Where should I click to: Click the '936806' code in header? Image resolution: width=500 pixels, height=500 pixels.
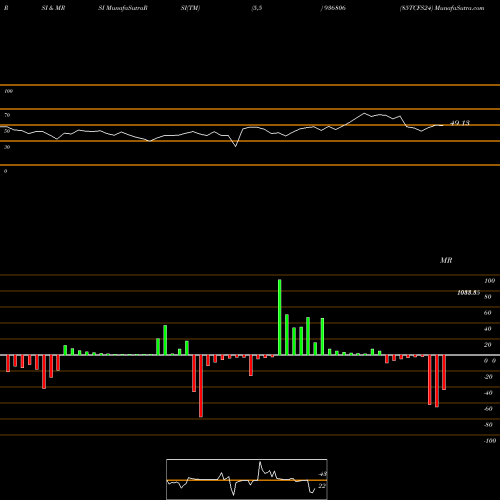[x=335, y=8]
